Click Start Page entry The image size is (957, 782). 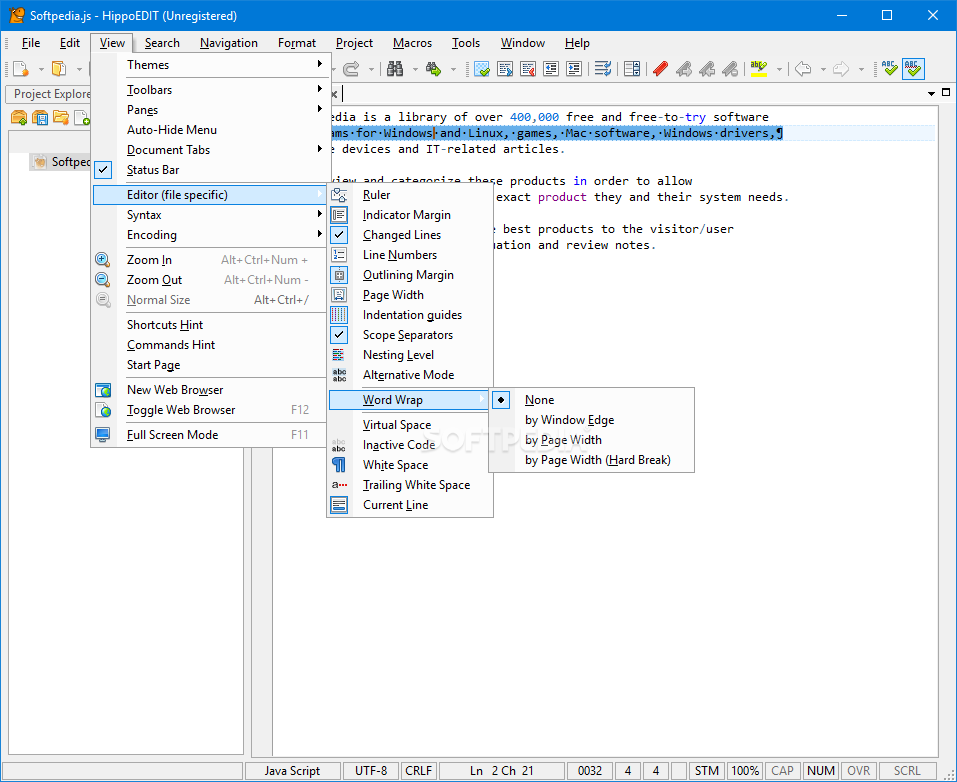tap(211, 365)
